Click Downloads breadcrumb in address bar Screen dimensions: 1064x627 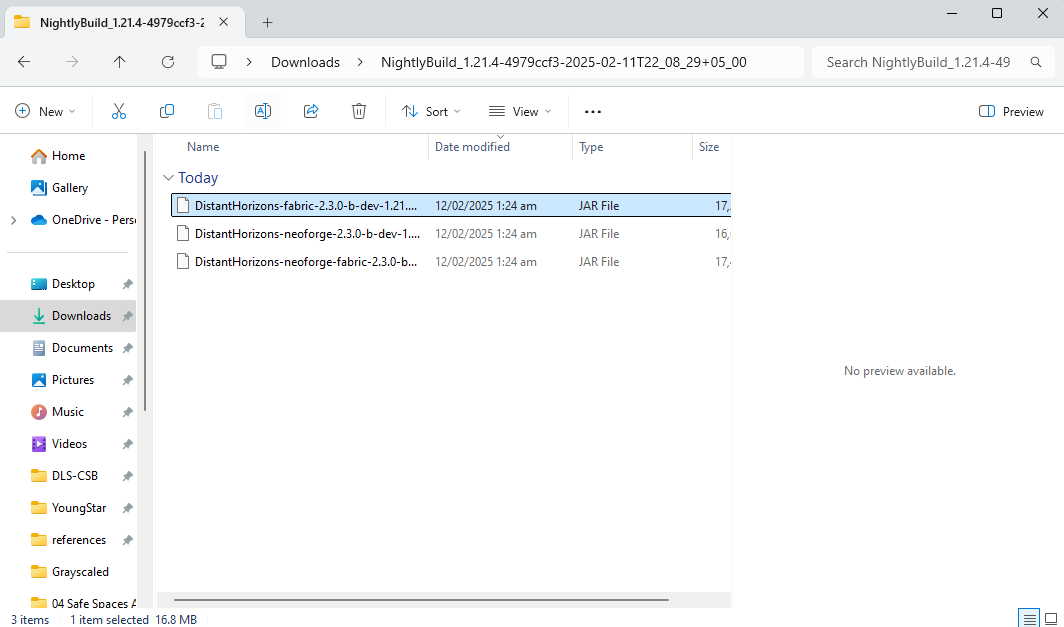305,62
